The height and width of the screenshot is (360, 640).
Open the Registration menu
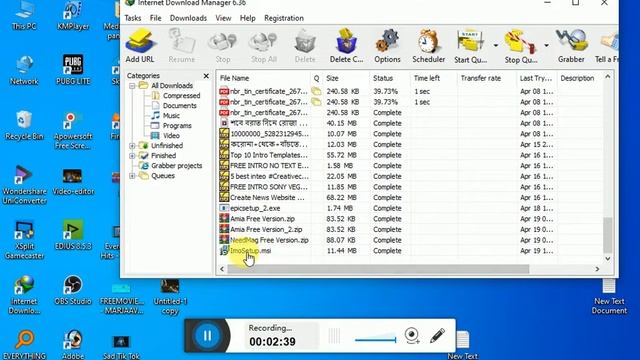click(284, 18)
